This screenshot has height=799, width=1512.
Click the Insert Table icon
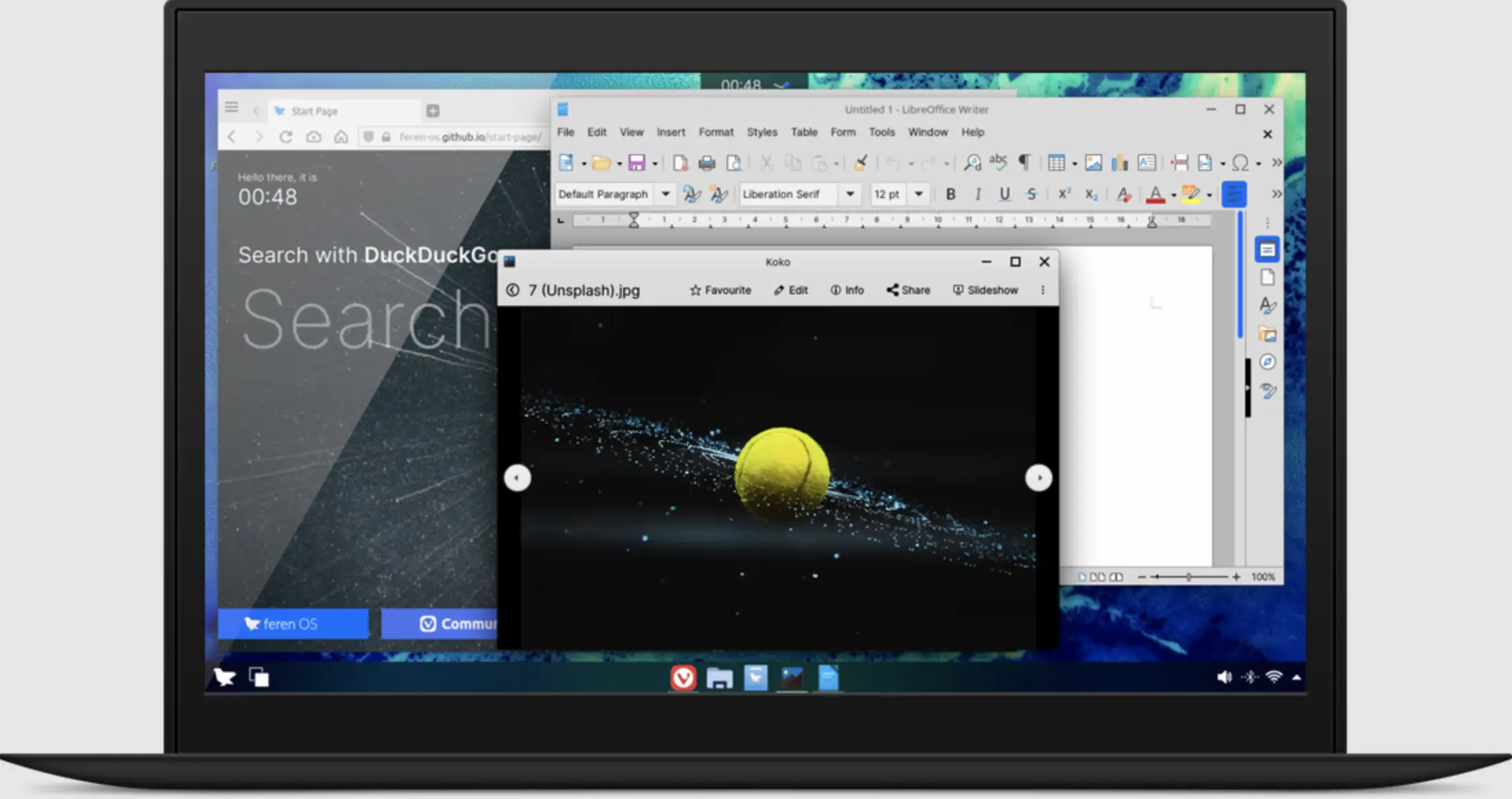click(1056, 163)
